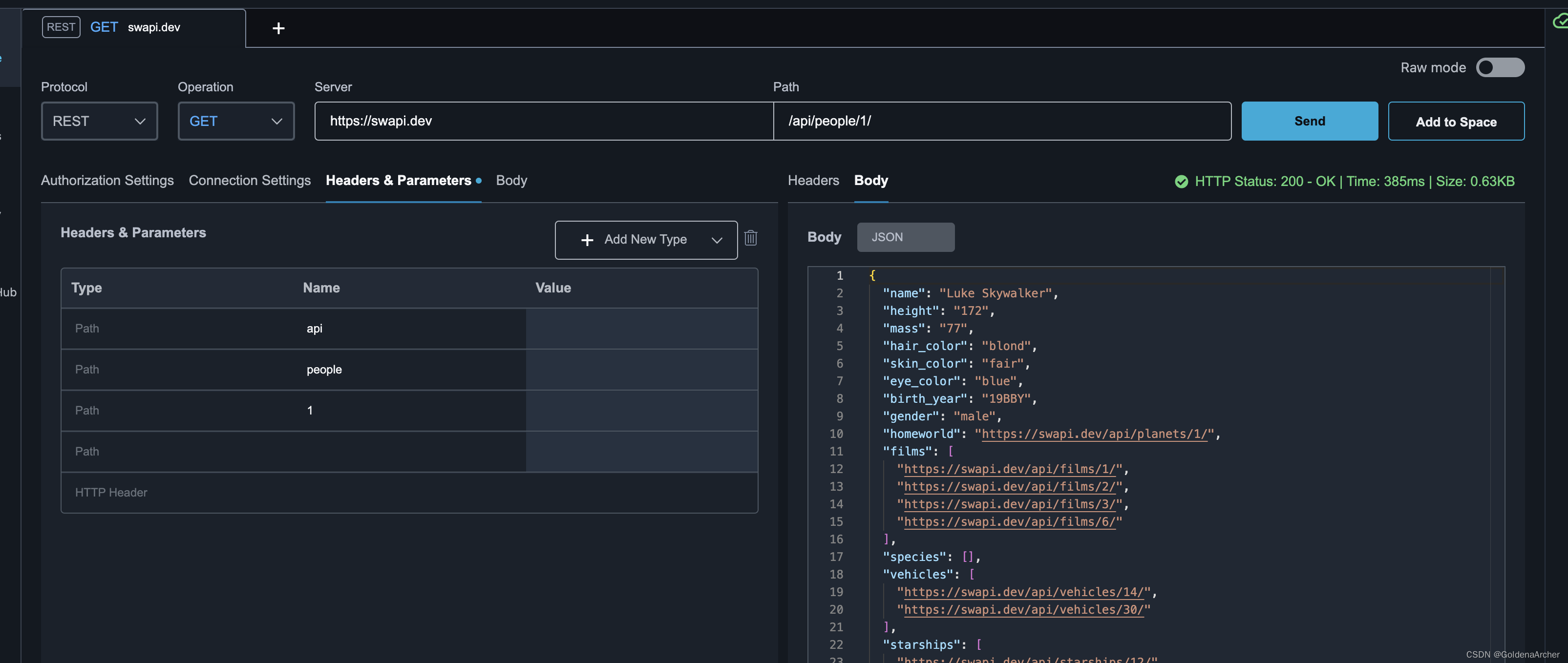Screen dimensions: 1568x663
Task: Click the "Luke Skywalker" name value
Action: pos(995,293)
